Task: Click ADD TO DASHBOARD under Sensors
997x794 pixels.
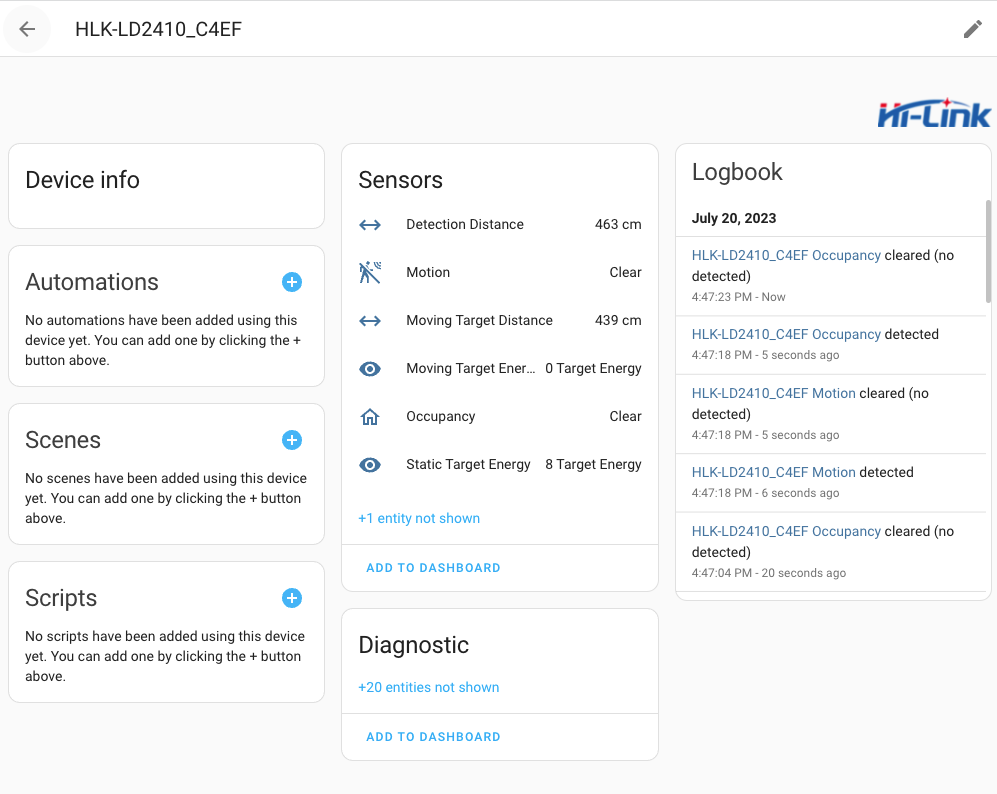Action: point(433,568)
